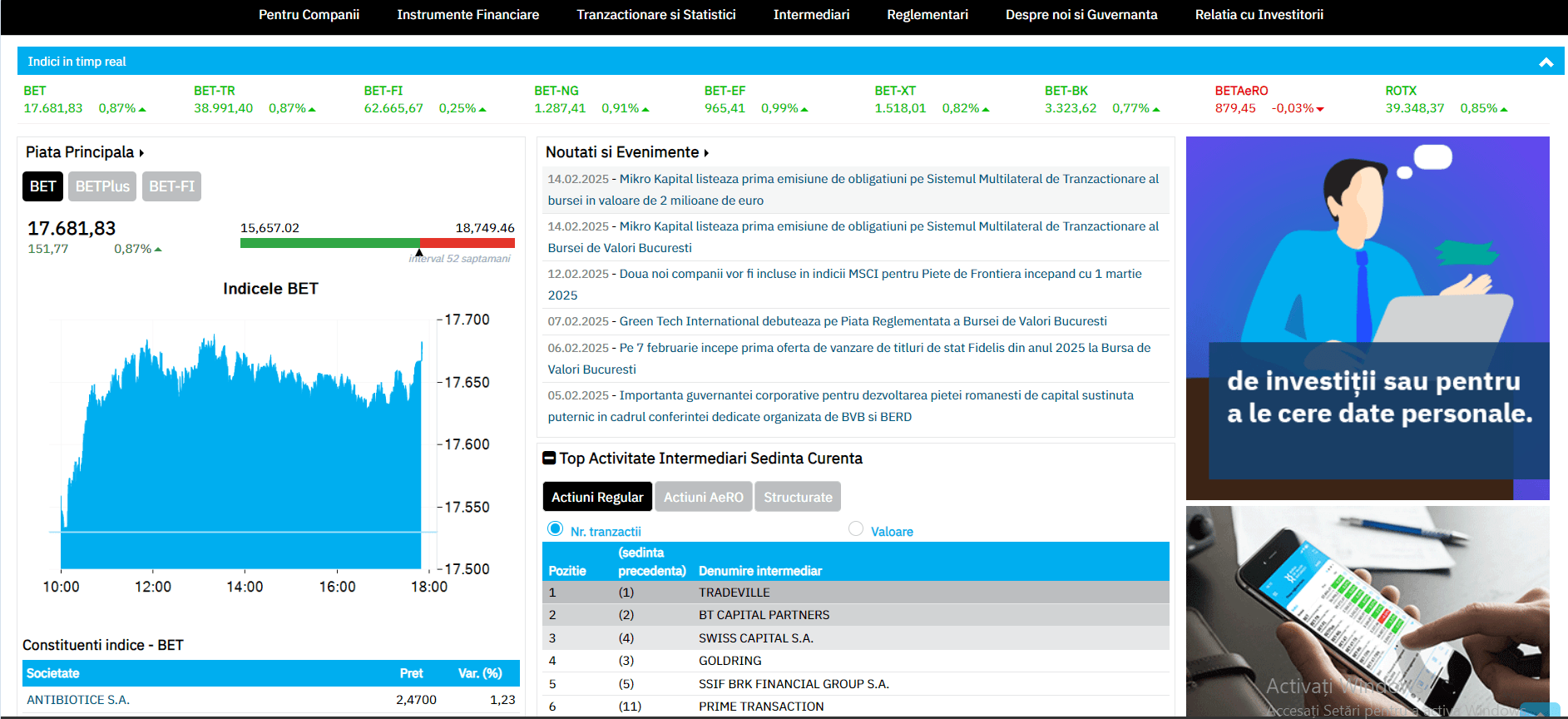Open Reglementari menu
The image size is (1568, 719).
pyautogui.click(x=927, y=15)
